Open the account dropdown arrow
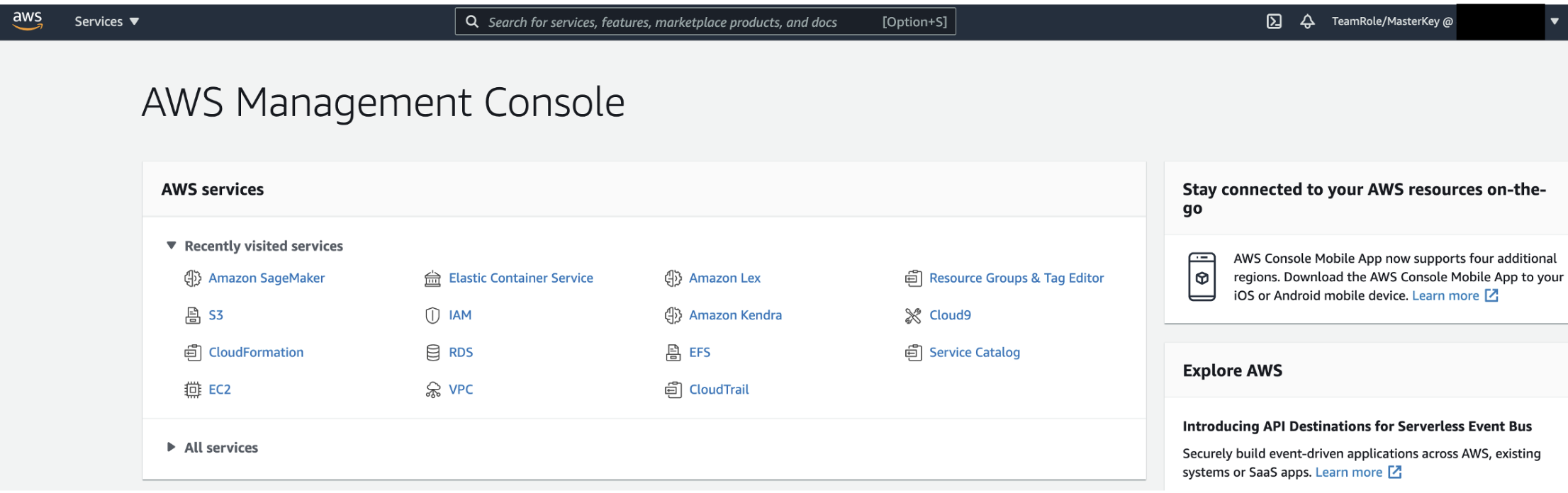The width and height of the screenshot is (1568, 493). (1554, 21)
